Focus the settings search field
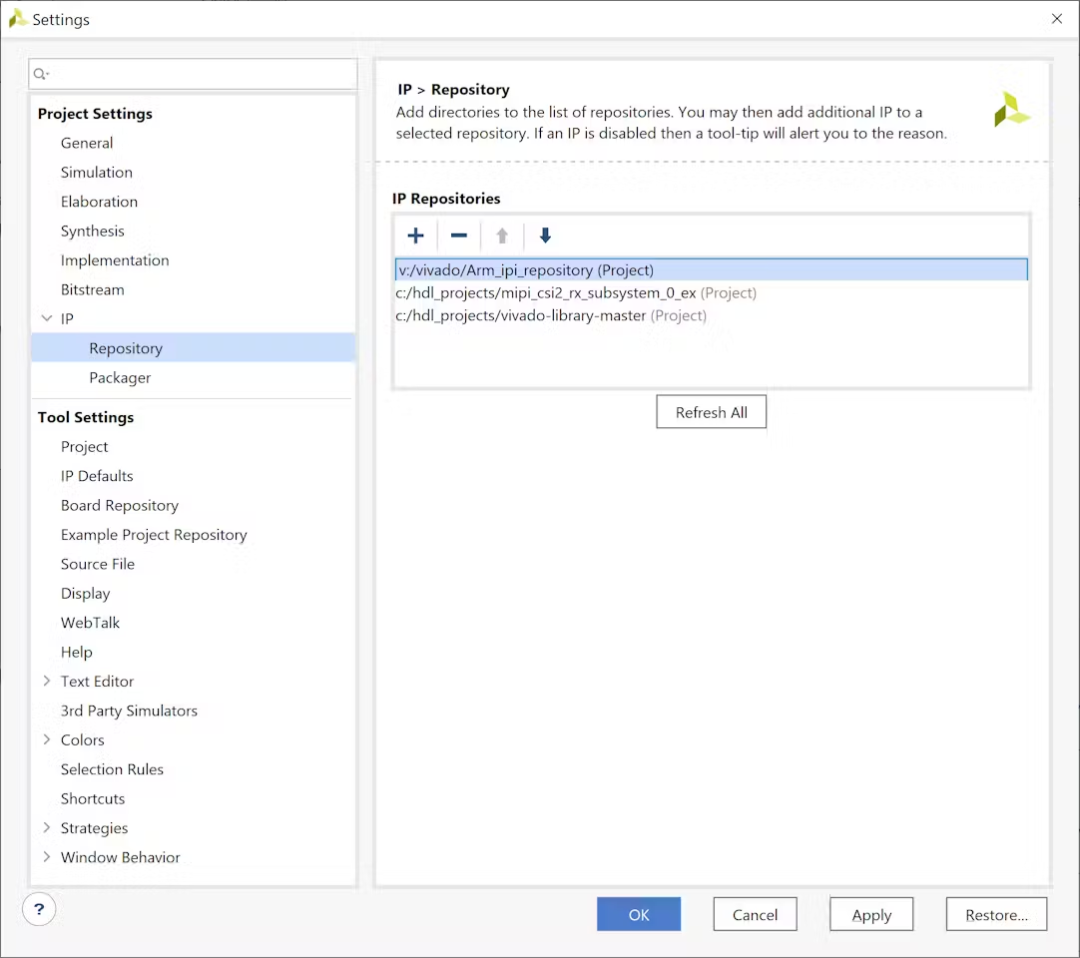This screenshot has height=958, width=1080. click(193, 74)
